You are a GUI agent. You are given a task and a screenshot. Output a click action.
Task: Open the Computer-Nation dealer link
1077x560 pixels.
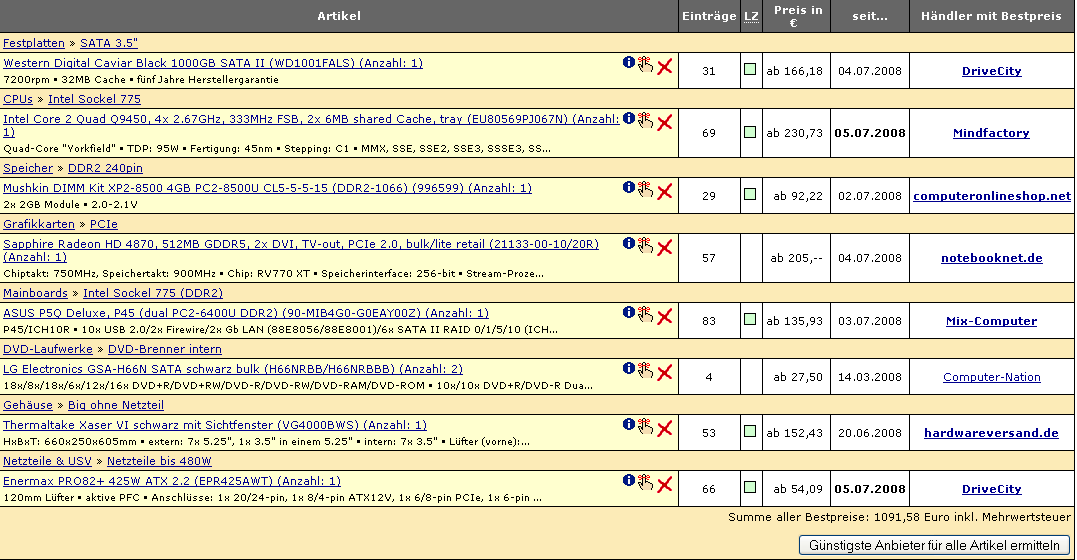coord(991,377)
